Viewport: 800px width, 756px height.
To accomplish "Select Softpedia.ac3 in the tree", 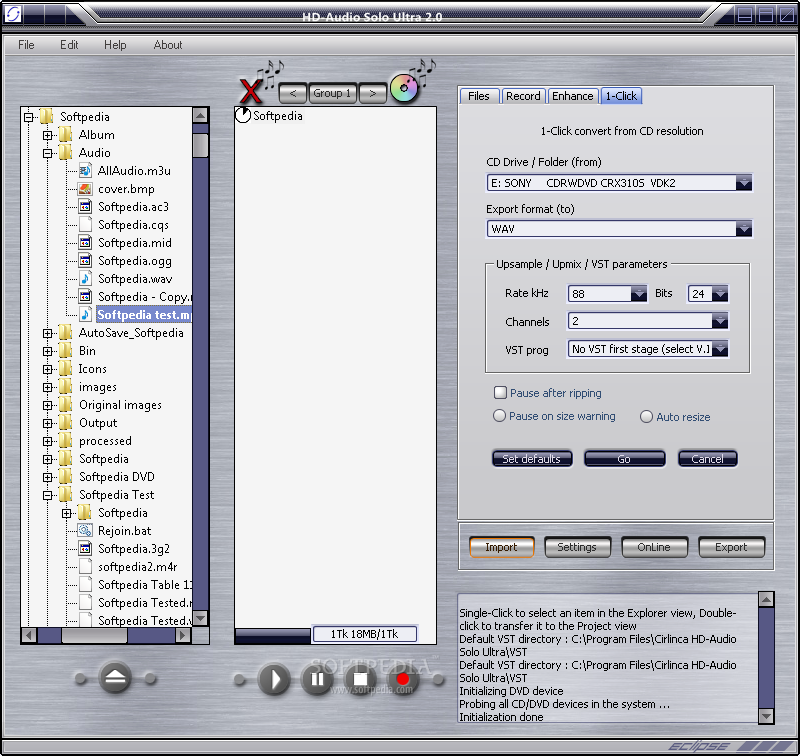I will [133, 207].
